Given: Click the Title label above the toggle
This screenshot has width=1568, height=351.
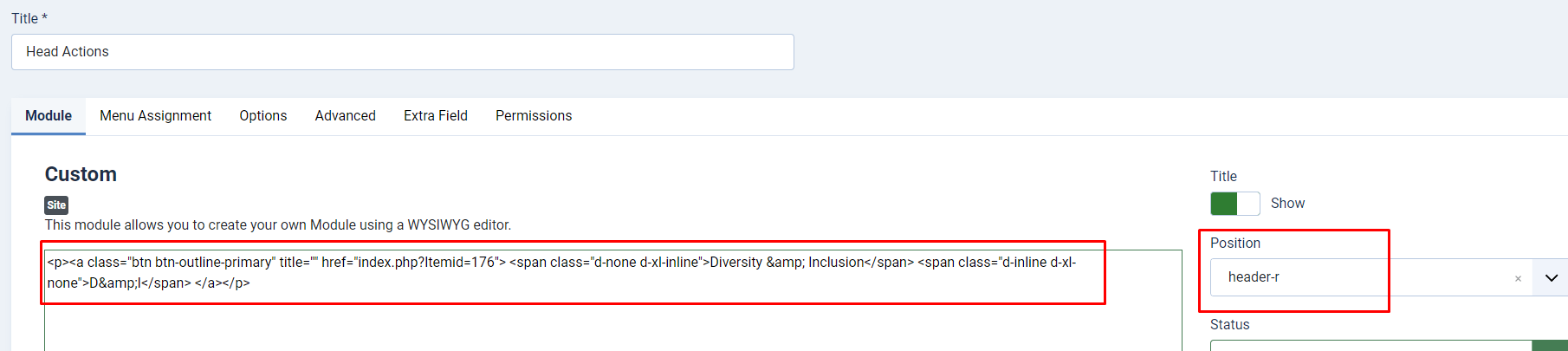Looking at the screenshot, I should pyautogui.click(x=1223, y=177).
